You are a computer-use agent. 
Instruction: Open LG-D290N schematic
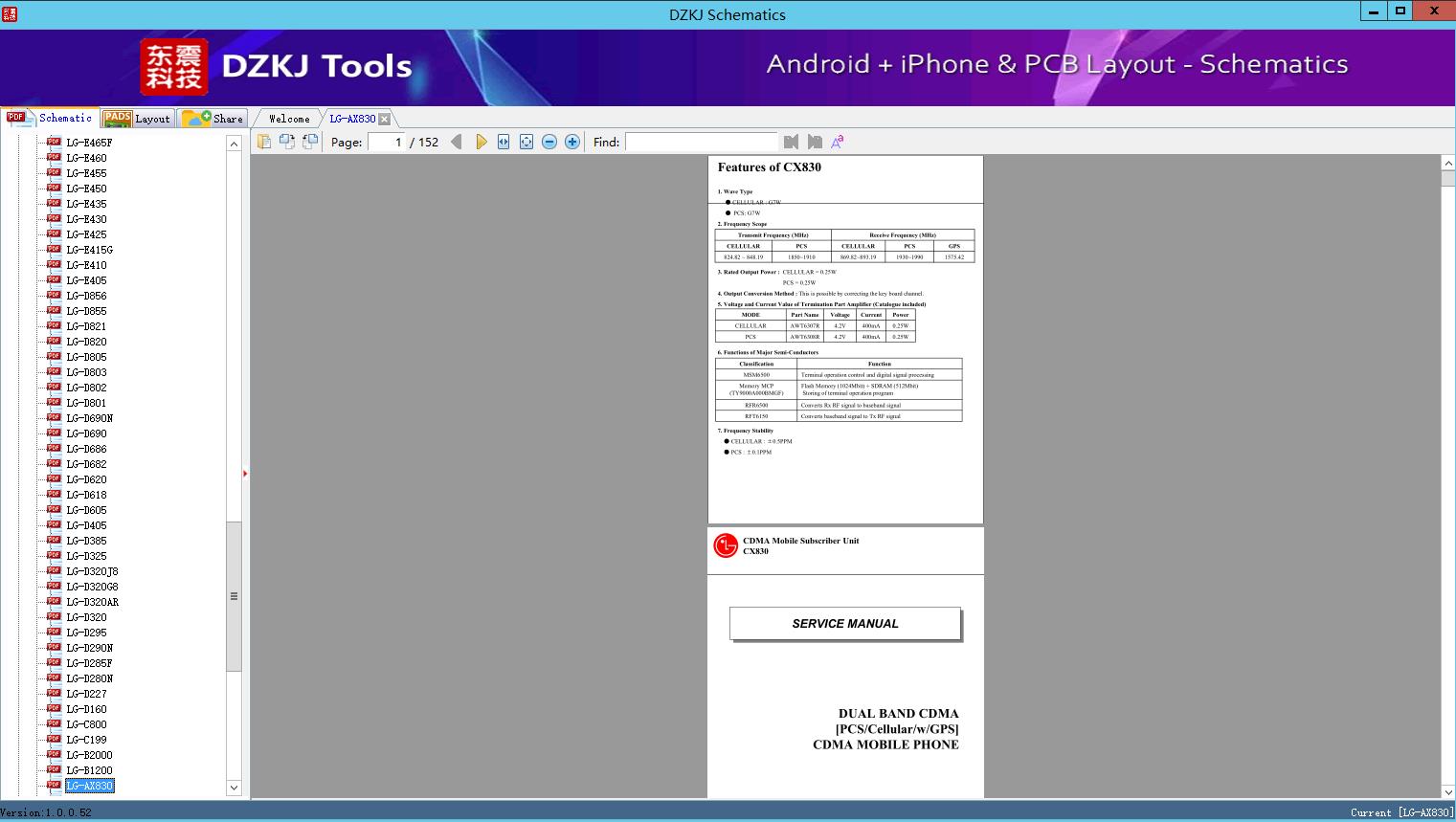89,648
